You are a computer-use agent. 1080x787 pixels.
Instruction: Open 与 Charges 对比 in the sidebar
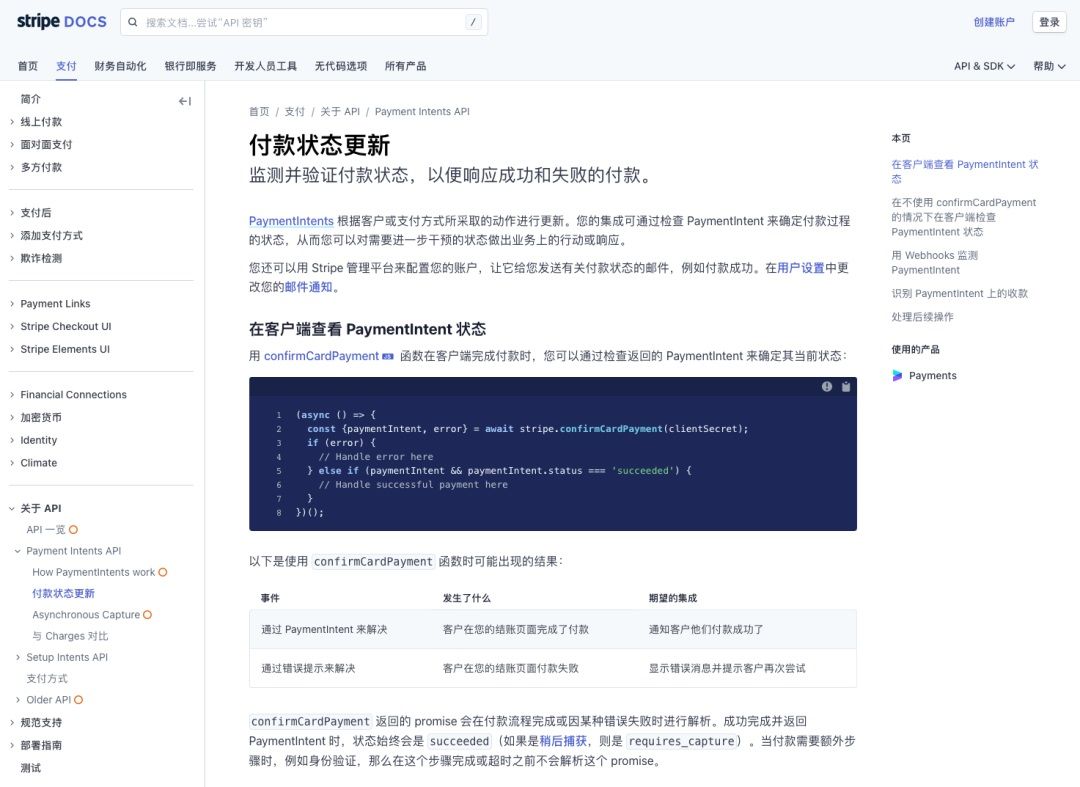tap(70, 636)
